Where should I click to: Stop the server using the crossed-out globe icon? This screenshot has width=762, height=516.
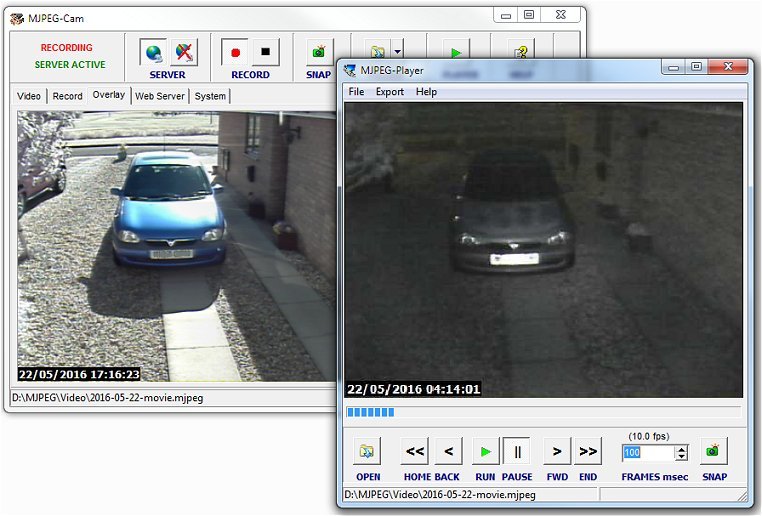(x=184, y=52)
